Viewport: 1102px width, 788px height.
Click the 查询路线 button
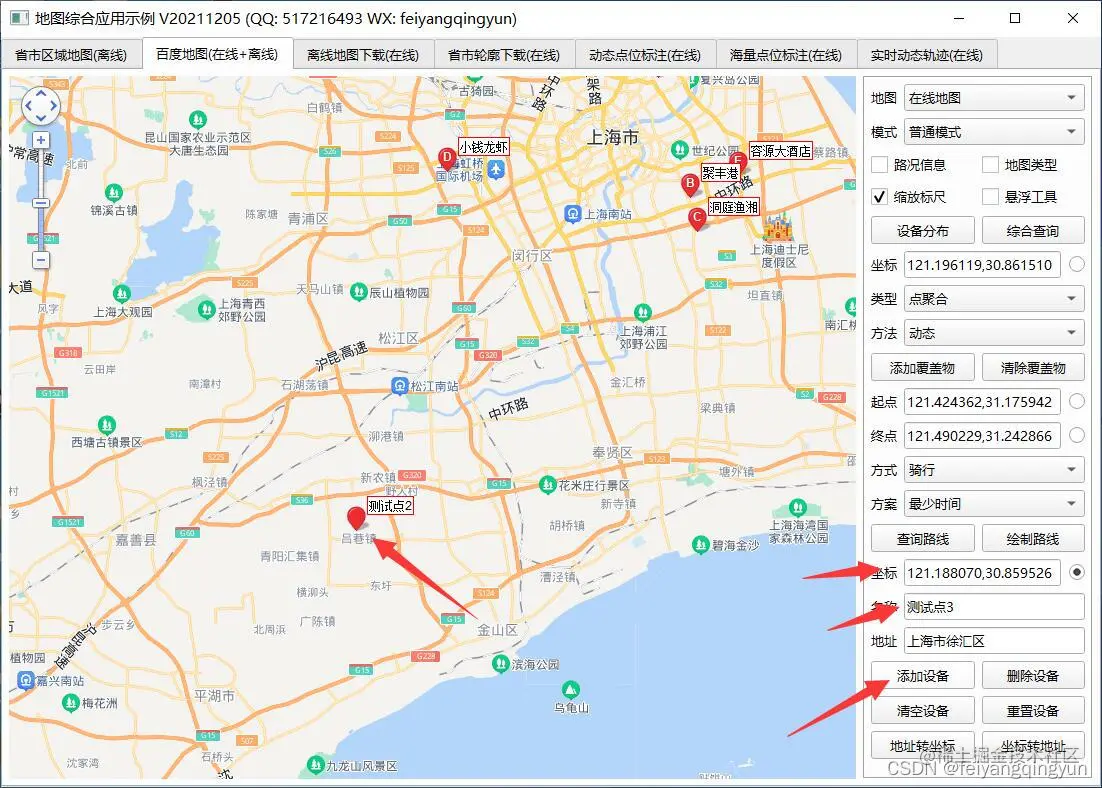923,538
